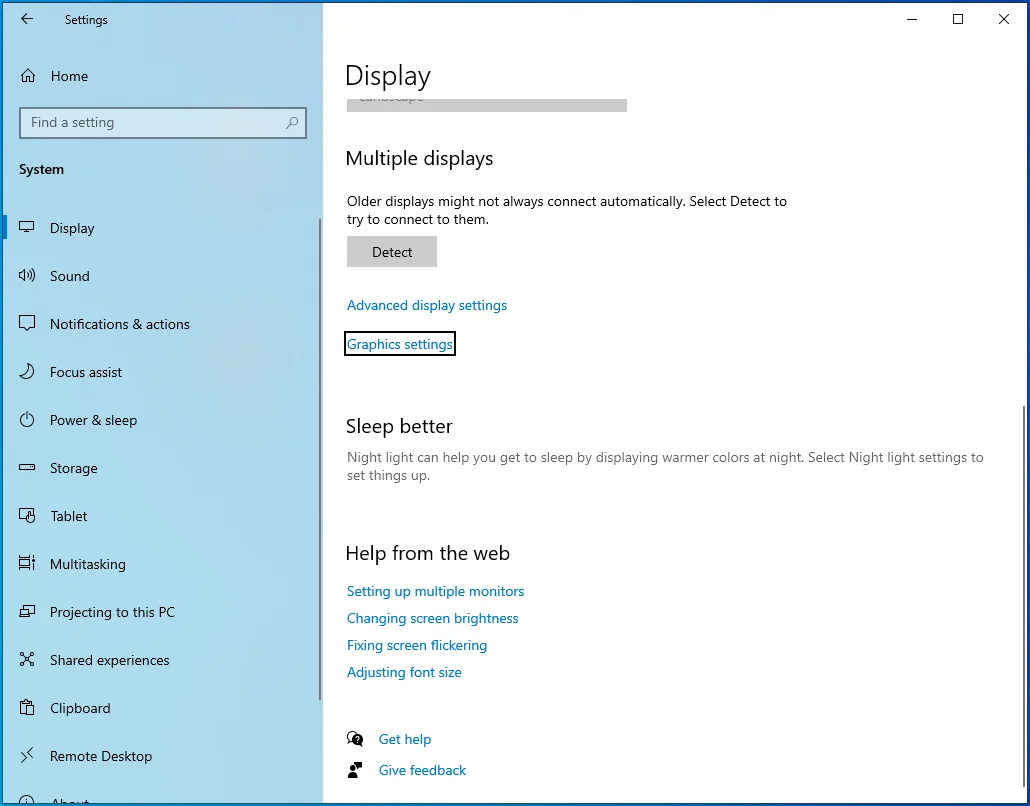Click the sidebar vertical scrollbar
Viewport: 1030px width, 806px height.
[320, 460]
